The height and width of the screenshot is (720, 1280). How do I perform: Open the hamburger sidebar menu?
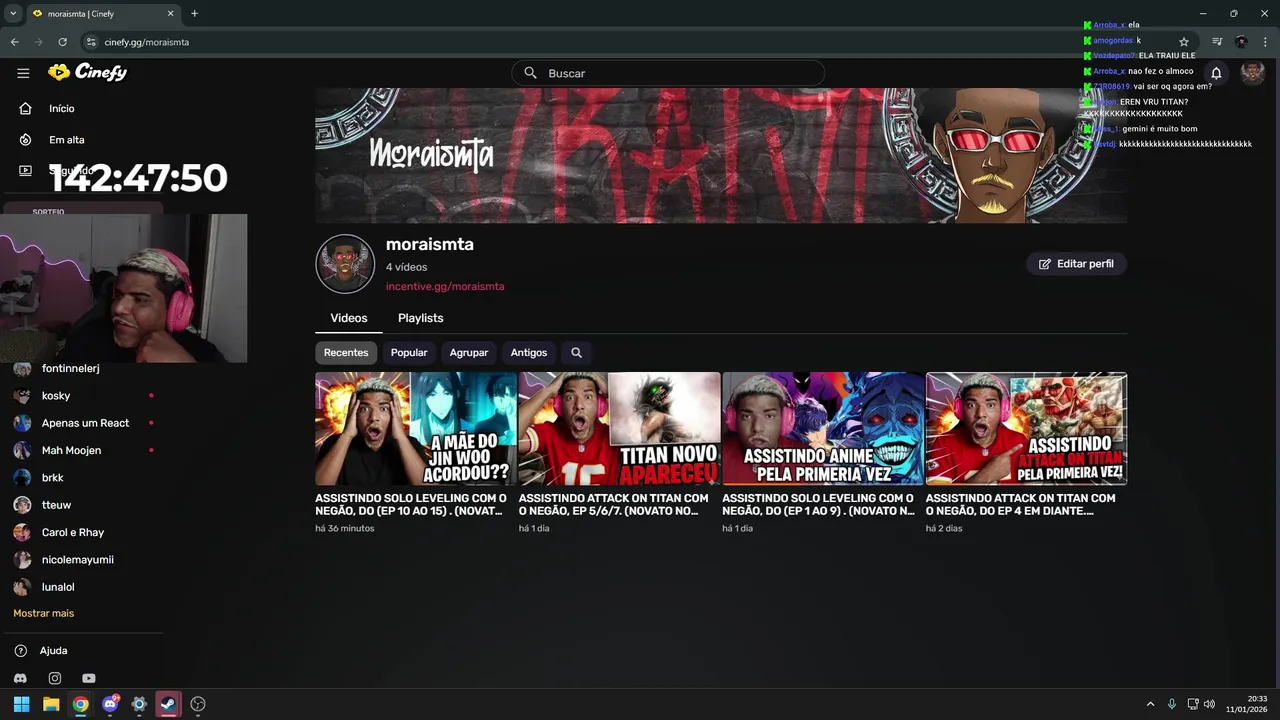23,73
